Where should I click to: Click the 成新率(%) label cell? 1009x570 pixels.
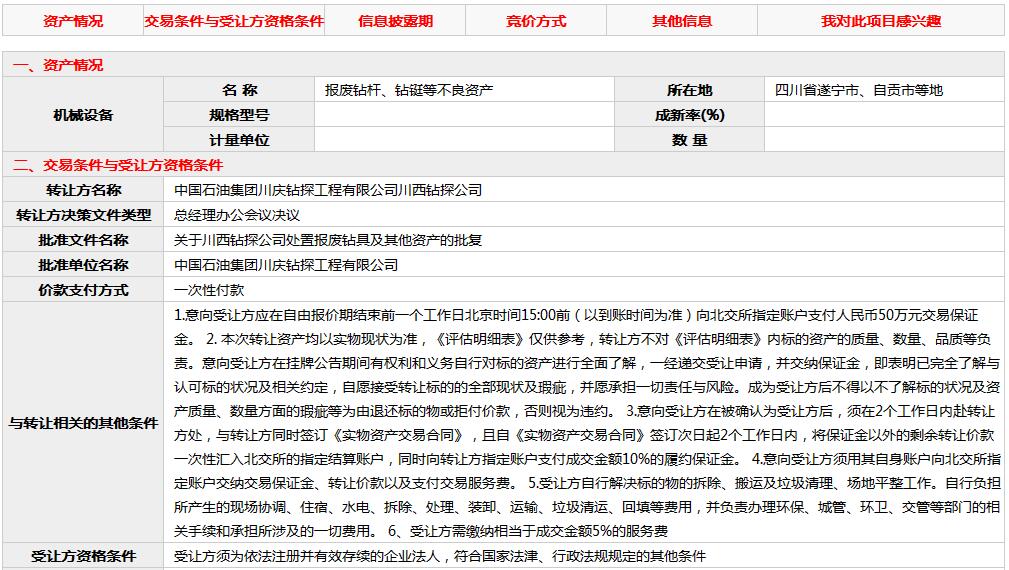click(x=689, y=115)
